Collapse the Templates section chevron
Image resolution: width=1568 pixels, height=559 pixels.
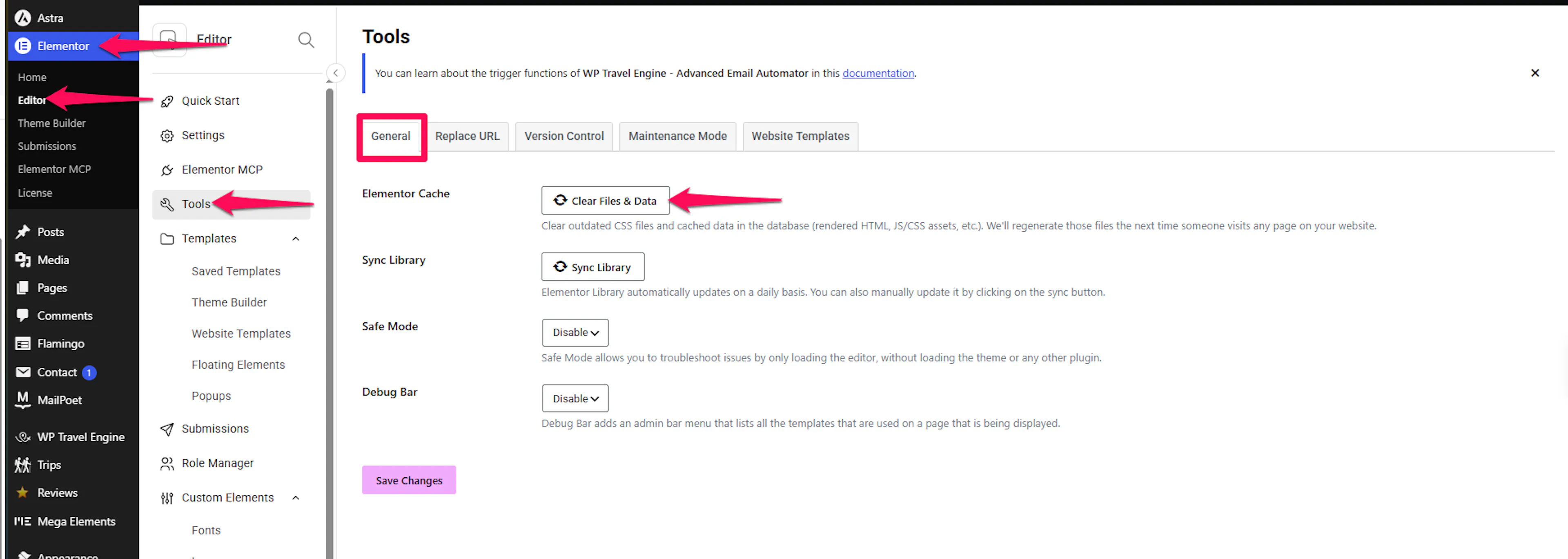(296, 239)
